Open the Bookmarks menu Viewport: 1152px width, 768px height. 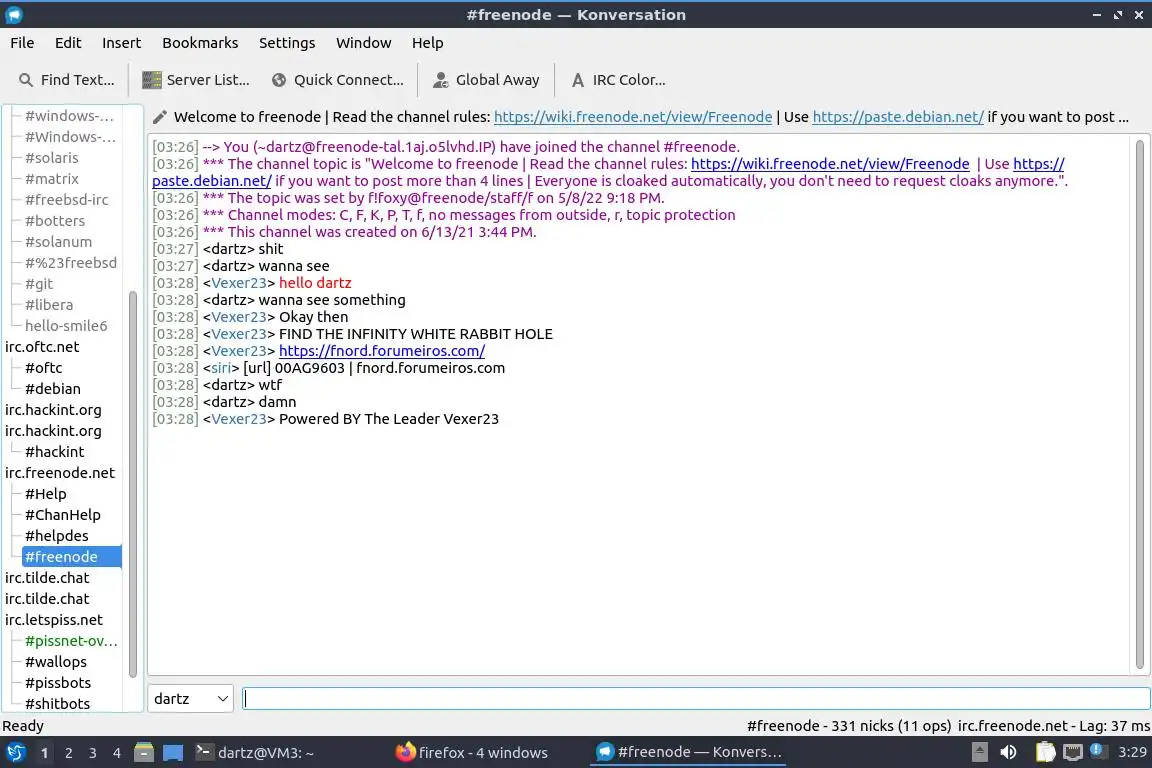[200, 43]
